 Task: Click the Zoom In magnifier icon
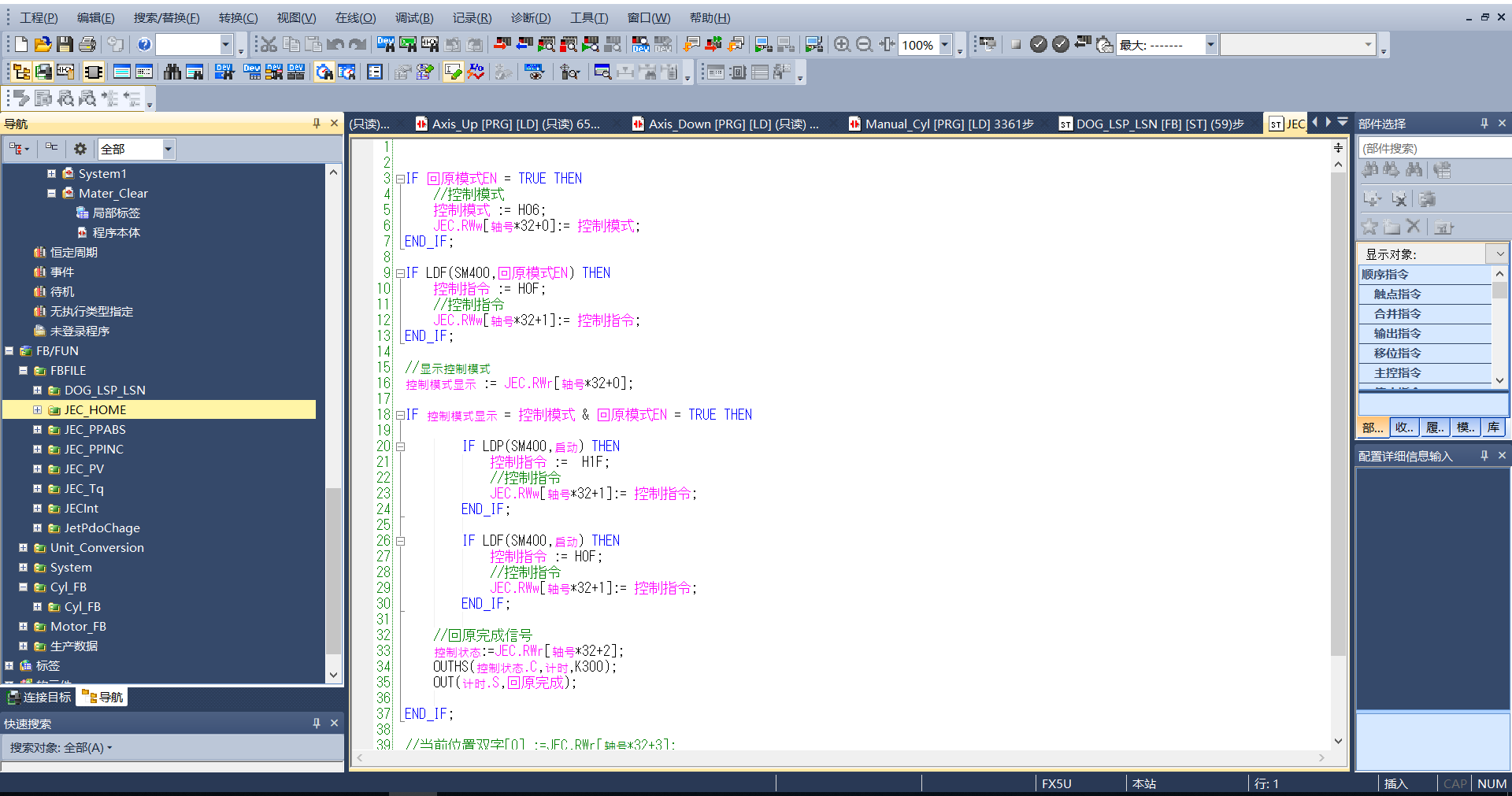[x=842, y=45]
